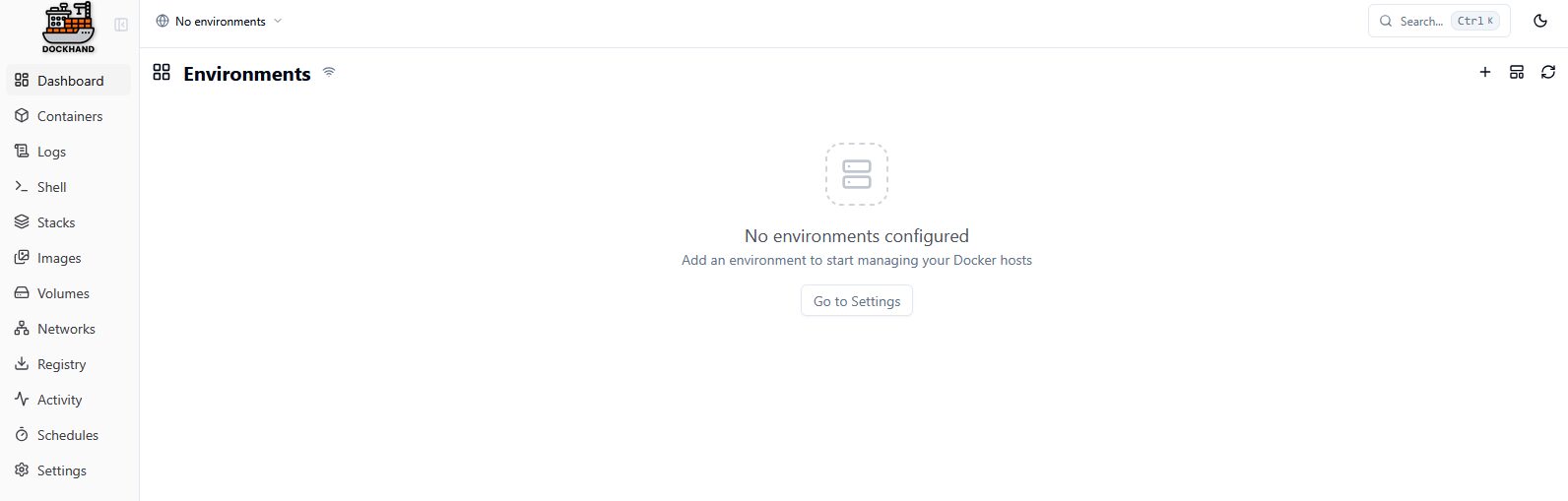This screenshot has height=501, width=1568.
Task: Open the Registry page
Action: (x=61, y=364)
